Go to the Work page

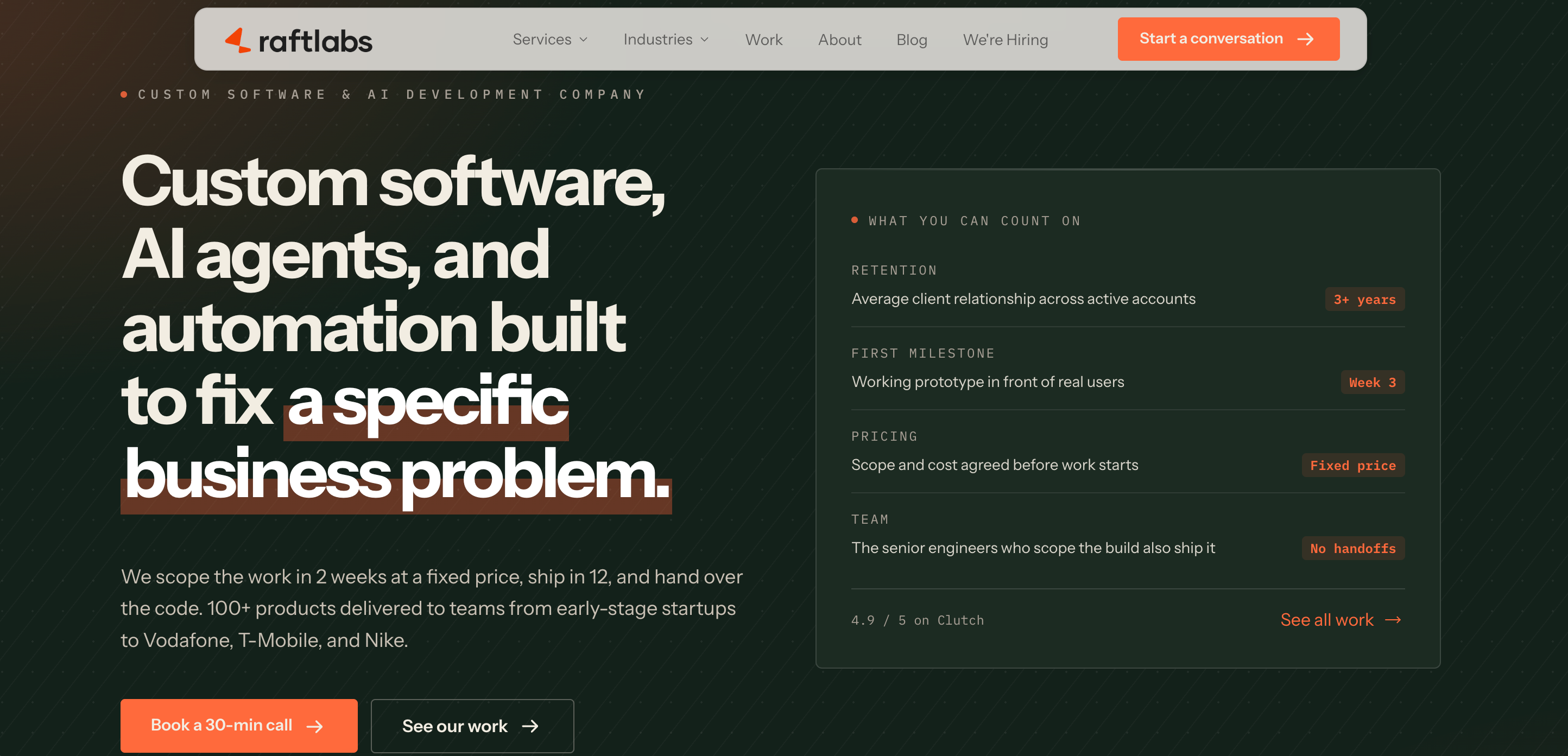coord(763,40)
